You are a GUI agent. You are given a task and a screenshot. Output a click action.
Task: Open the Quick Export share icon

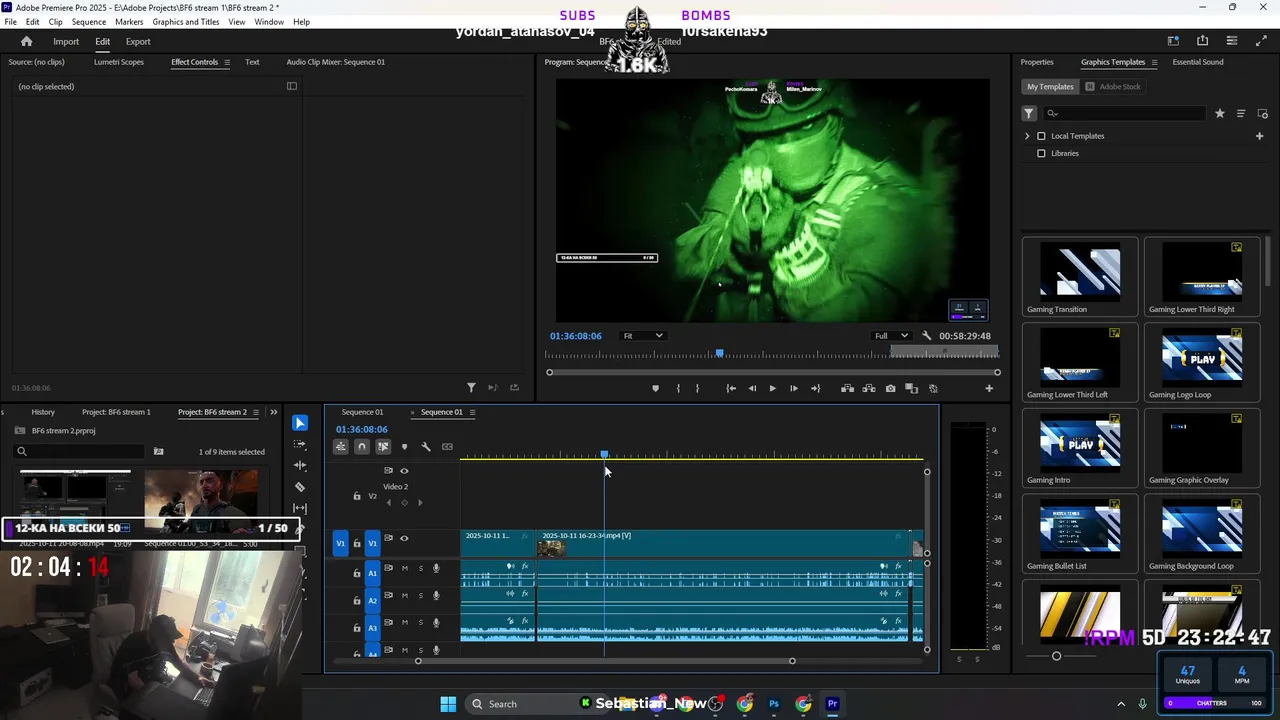tap(1202, 41)
